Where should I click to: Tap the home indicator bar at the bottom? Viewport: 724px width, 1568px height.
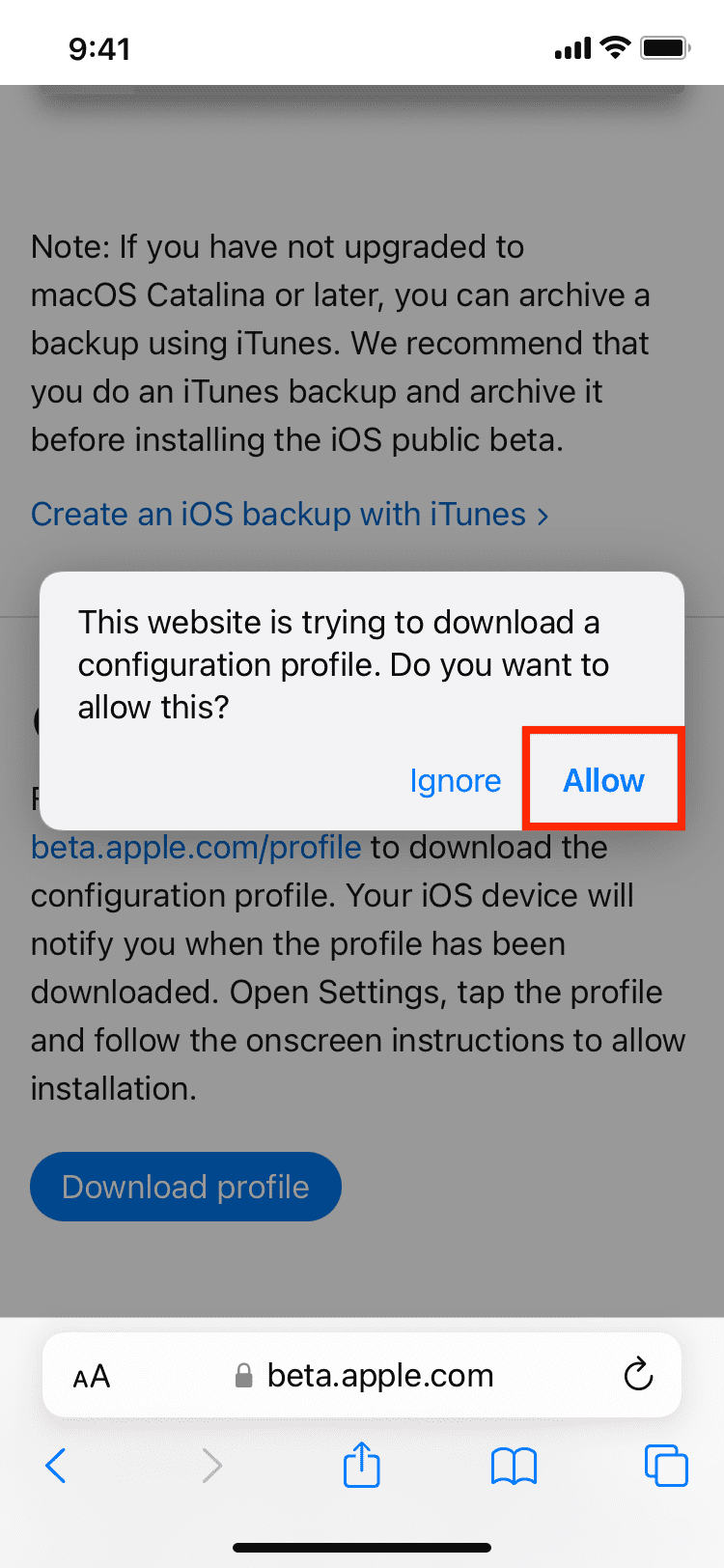pyautogui.click(x=362, y=1548)
